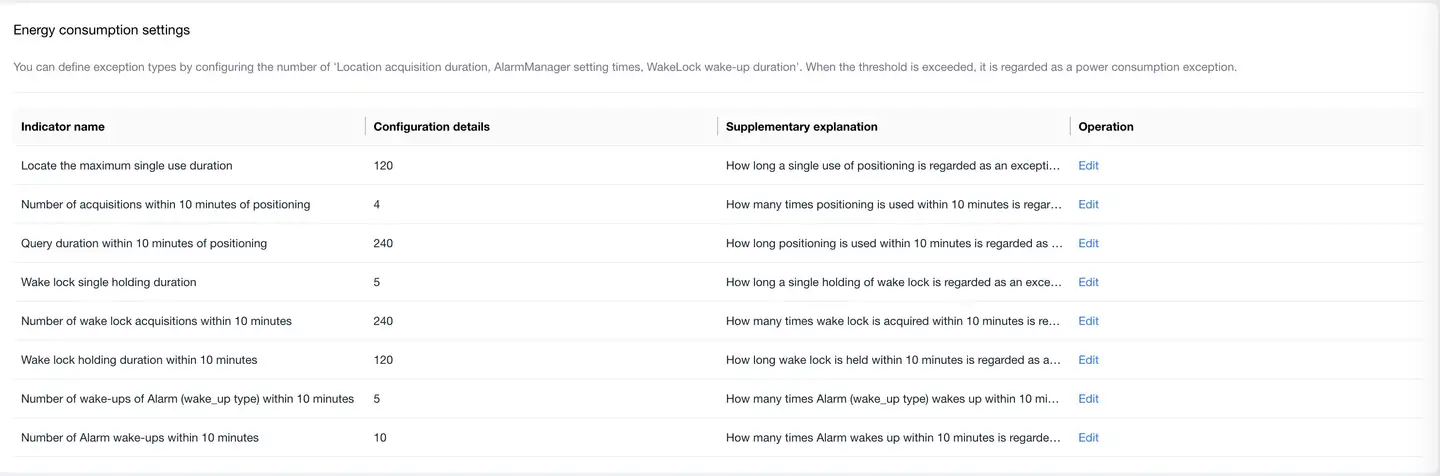This screenshot has width=1440, height=476.
Task: Click the Operation column header
Action: 1106,127
